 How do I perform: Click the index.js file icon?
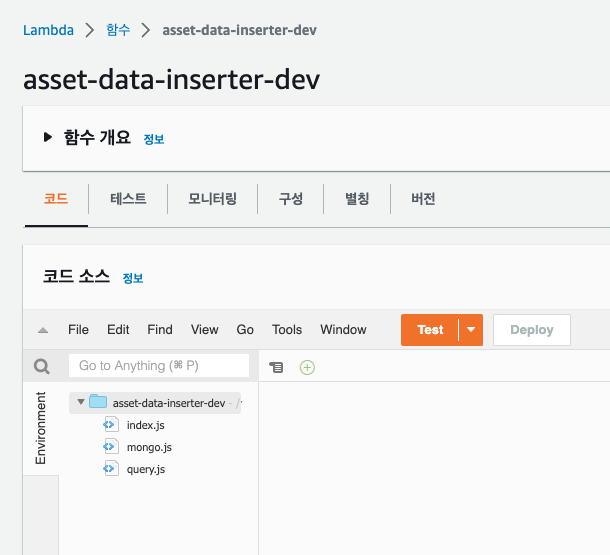[x=111, y=425]
